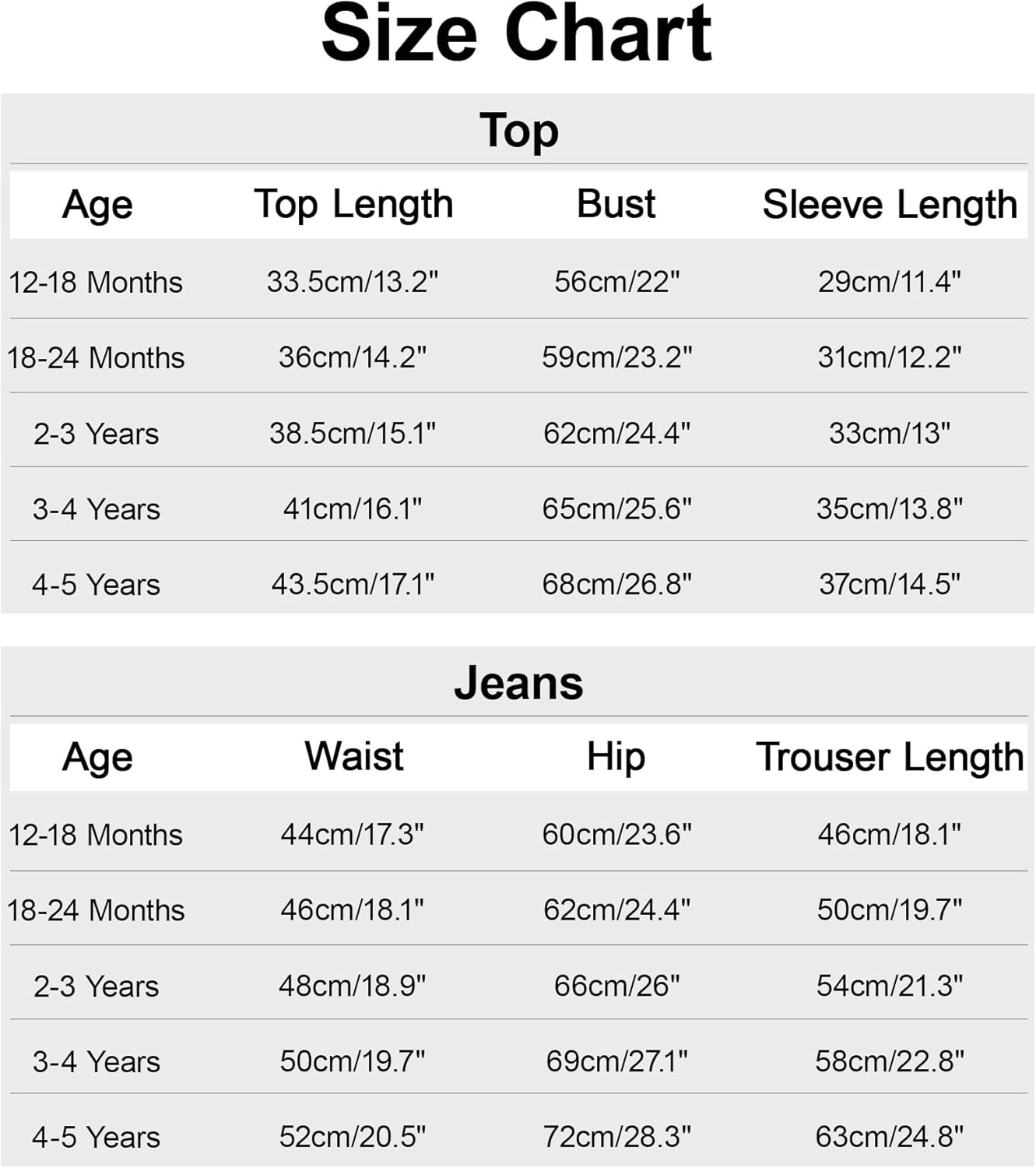Select the 41cm/16.1" top length cell
1036x1168 pixels.
point(353,508)
